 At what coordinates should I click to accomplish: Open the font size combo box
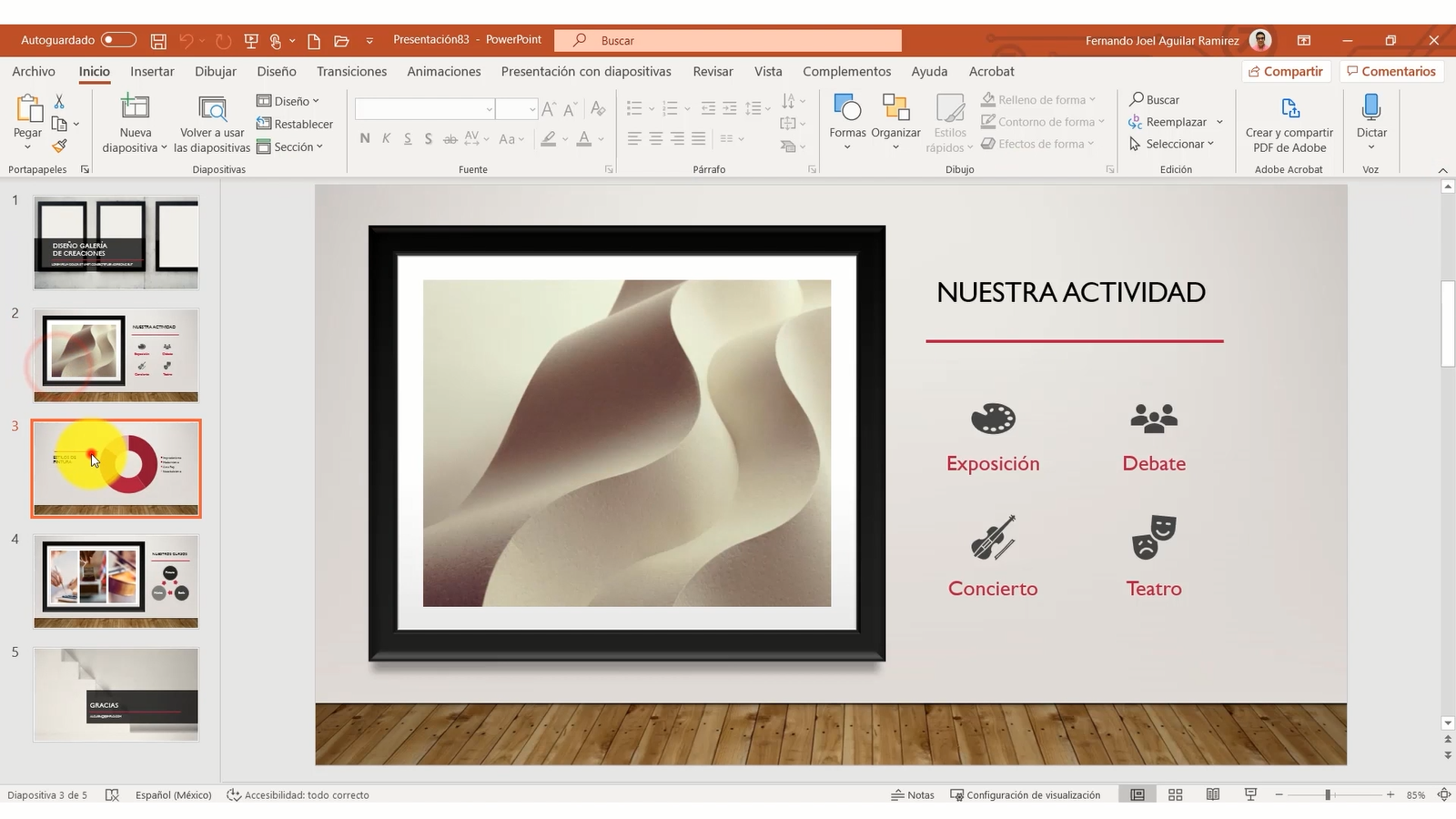pyautogui.click(x=517, y=109)
